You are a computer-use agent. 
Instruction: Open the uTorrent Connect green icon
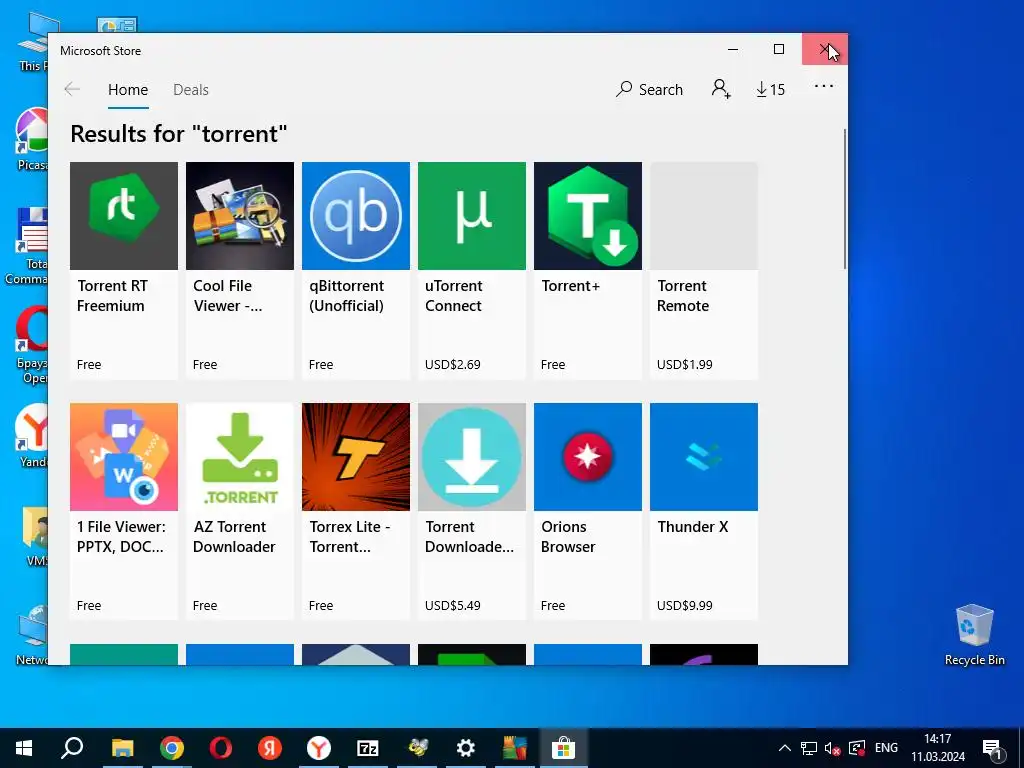tap(472, 216)
